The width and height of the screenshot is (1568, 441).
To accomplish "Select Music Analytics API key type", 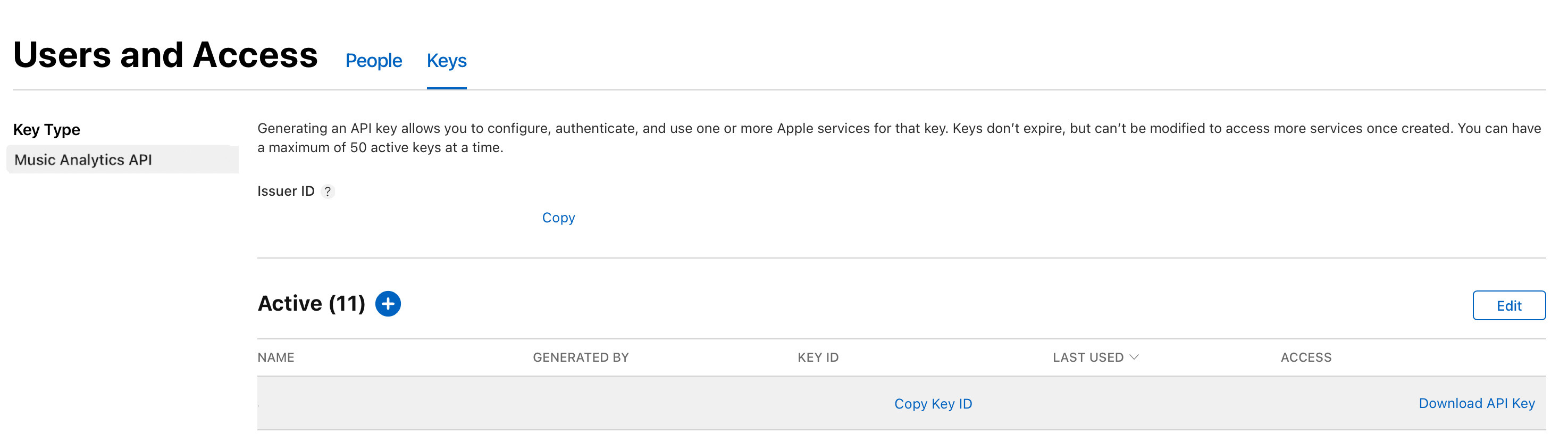I will (83, 160).
